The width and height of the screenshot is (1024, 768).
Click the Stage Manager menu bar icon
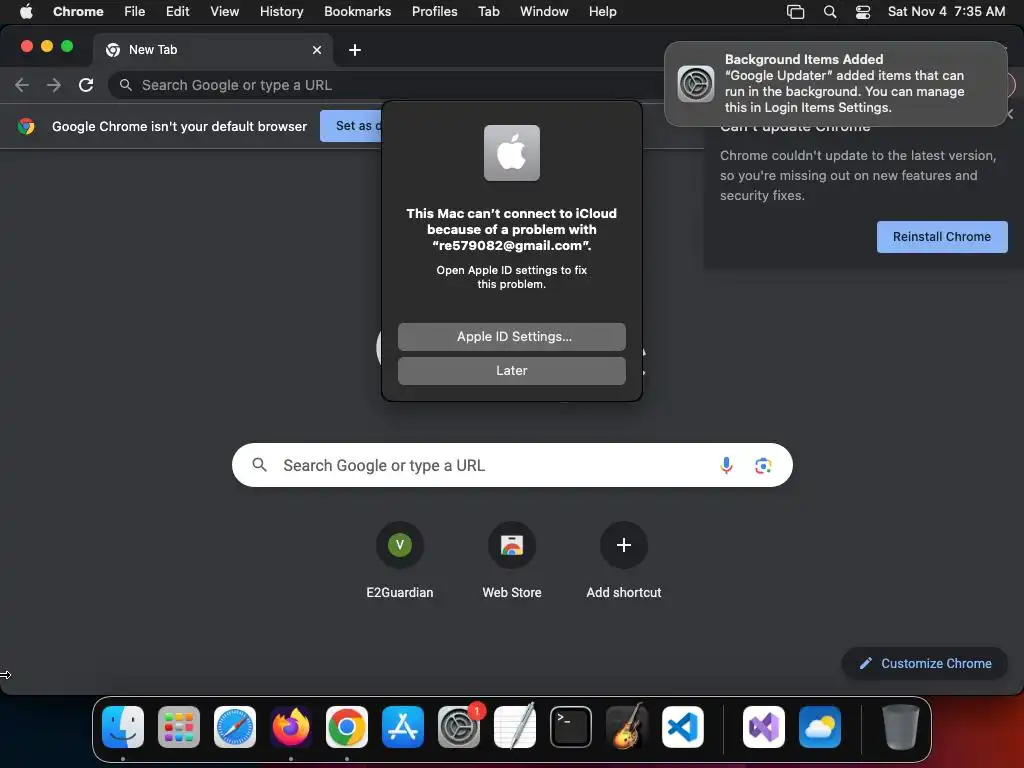click(795, 12)
